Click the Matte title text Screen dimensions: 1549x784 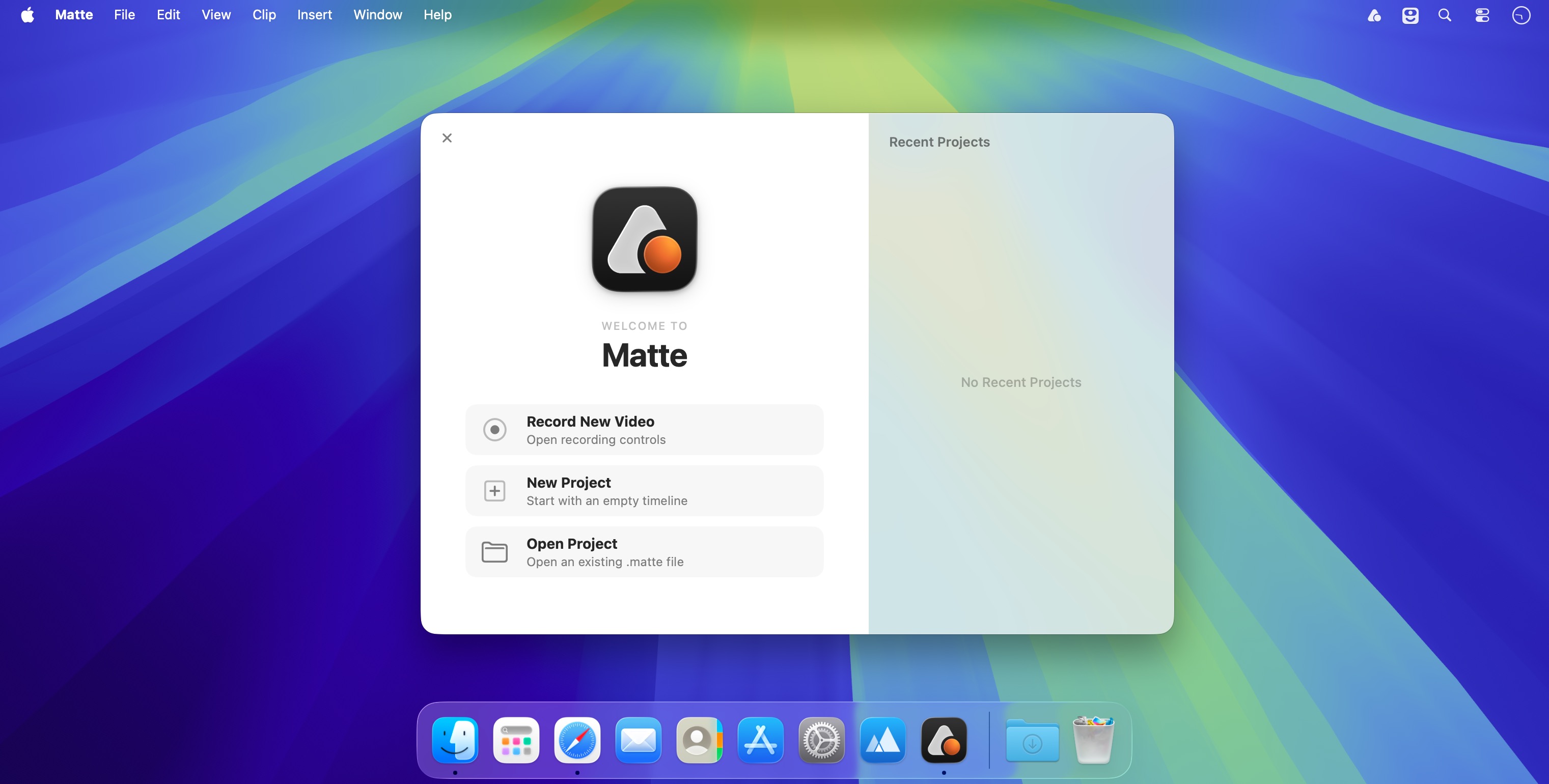click(x=645, y=355)
